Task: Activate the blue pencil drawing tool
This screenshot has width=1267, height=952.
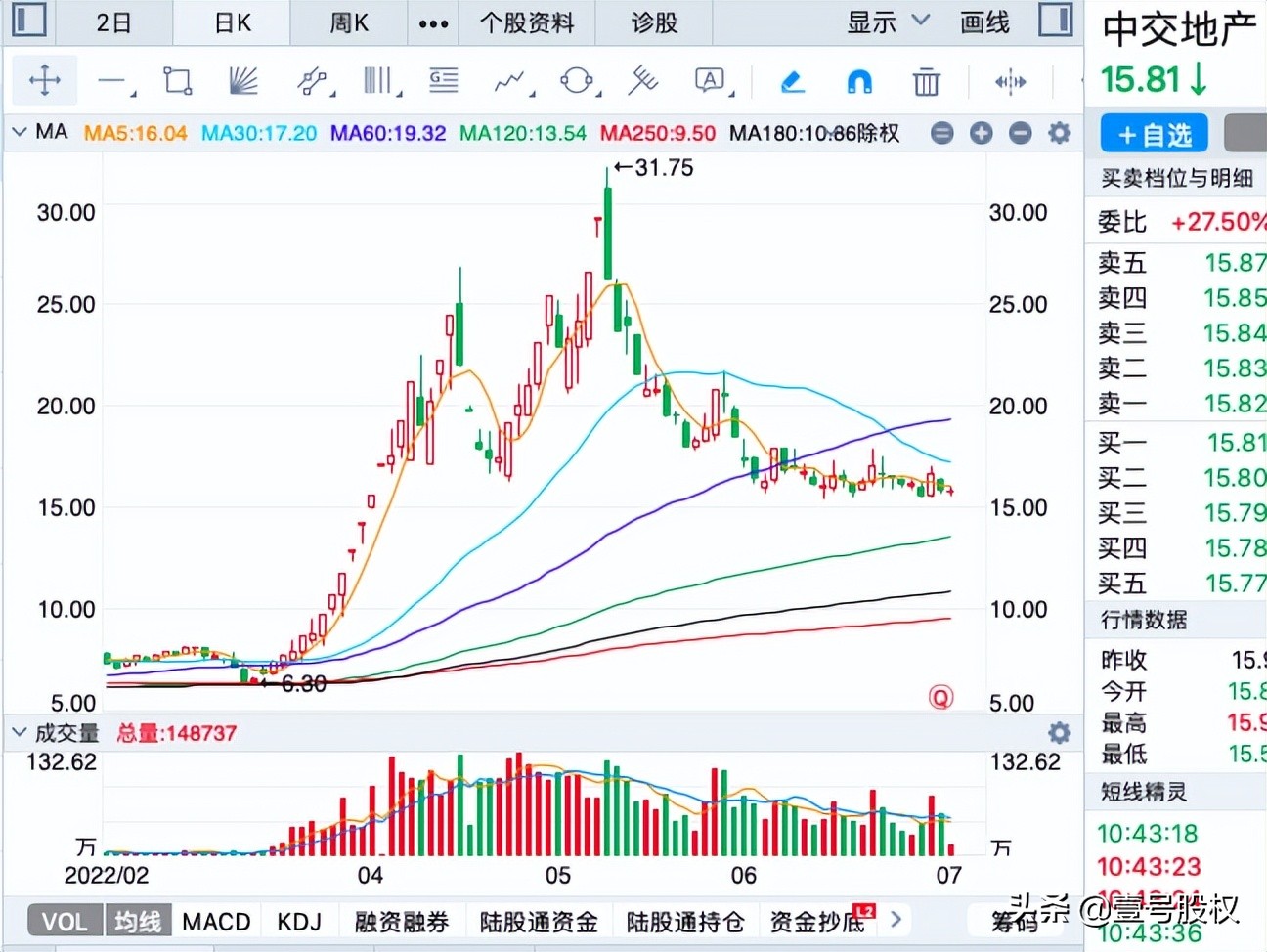Action: pos(792,82)
